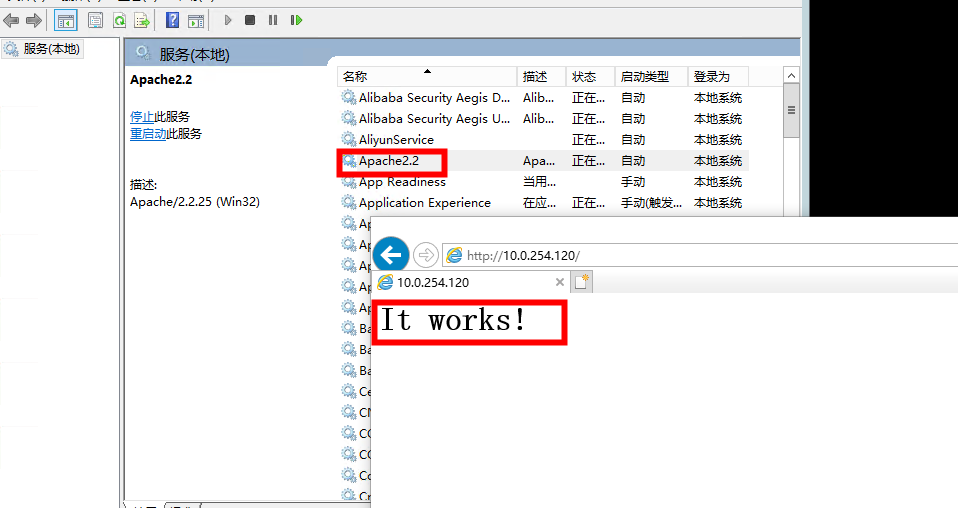Select Alibaba Security Aegis U... service row
This screenshot has width=958, height=508.
(543, 119)
